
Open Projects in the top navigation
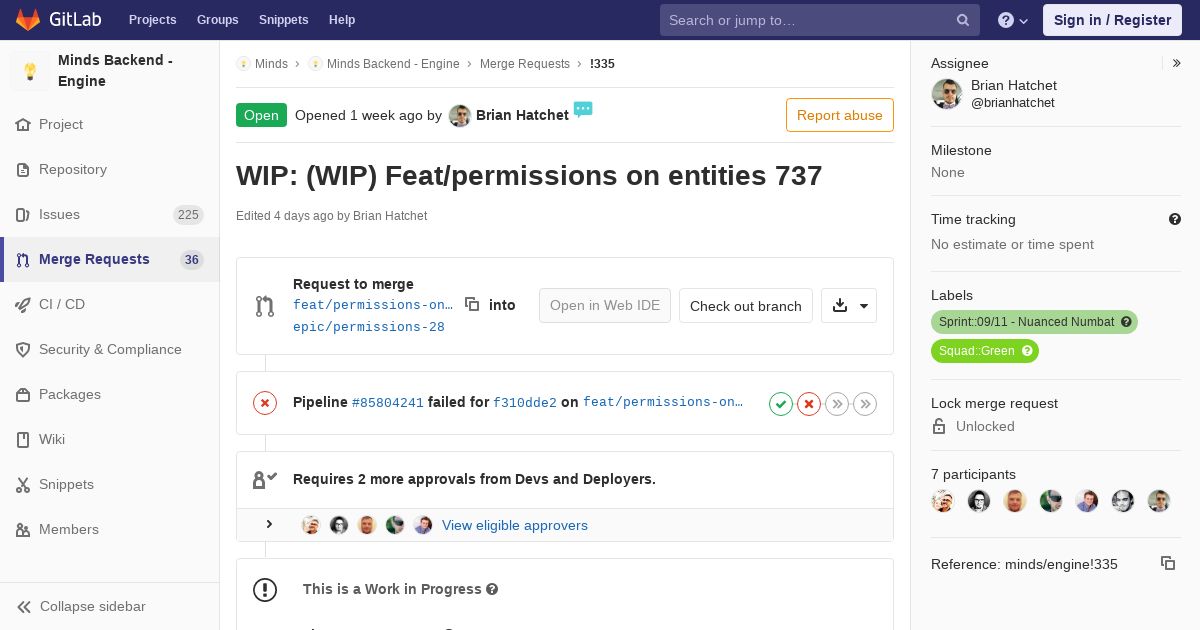[x=152, y=20]
